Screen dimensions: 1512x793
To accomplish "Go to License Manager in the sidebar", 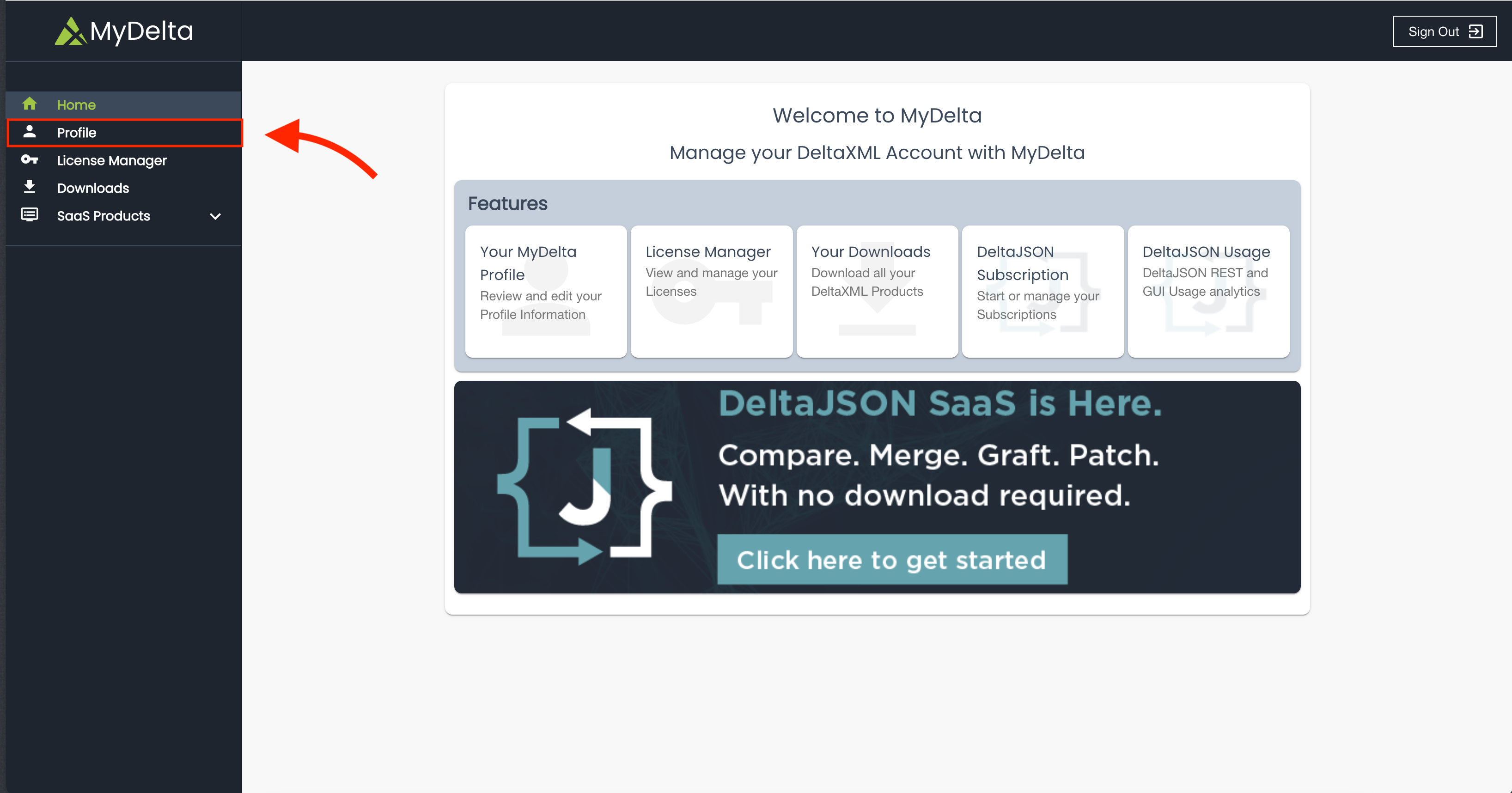I will point(111,159).
